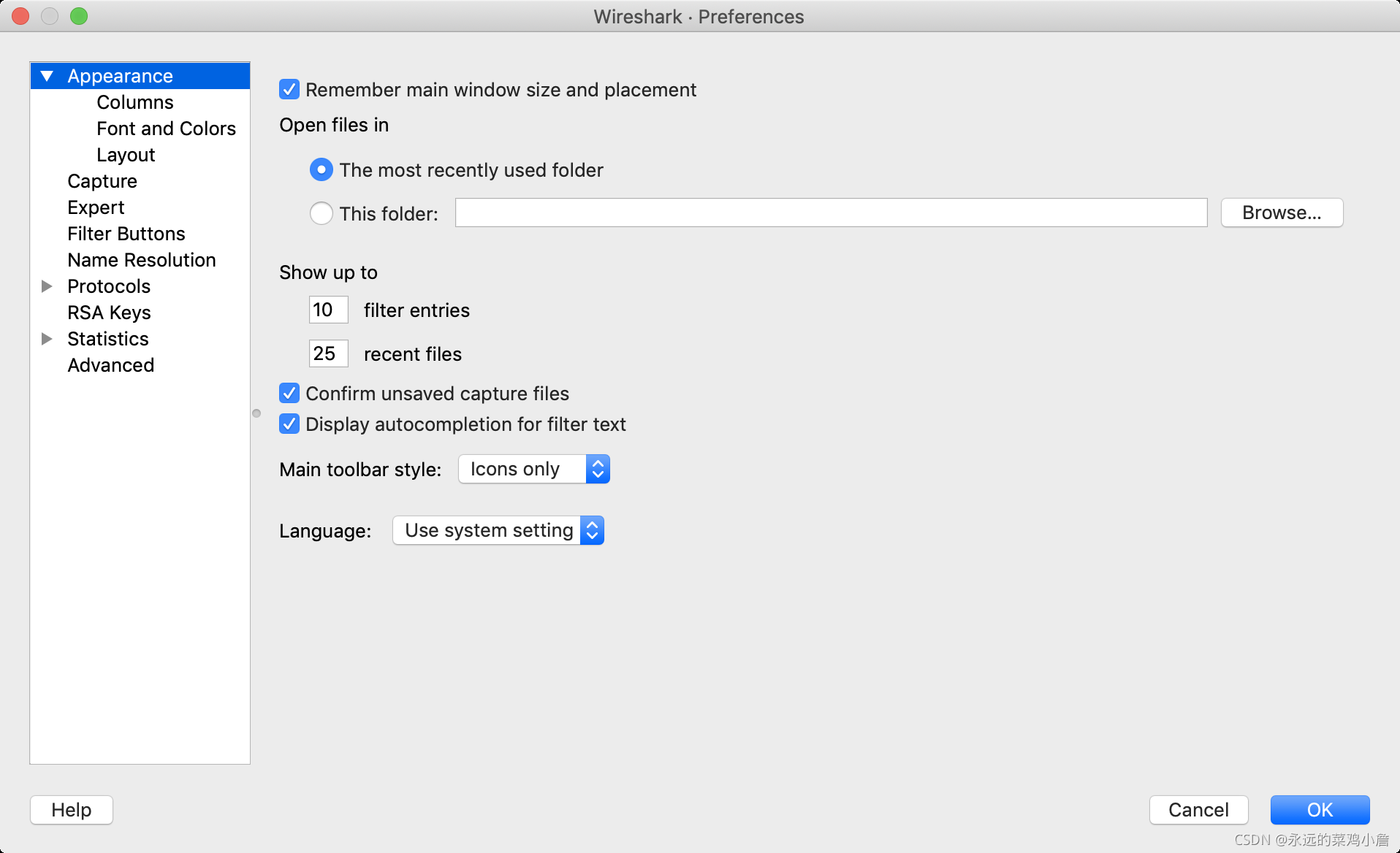Screen dimensions: 1400x853
Task: Select Expert in the sidebar
Action: (96, 207)
